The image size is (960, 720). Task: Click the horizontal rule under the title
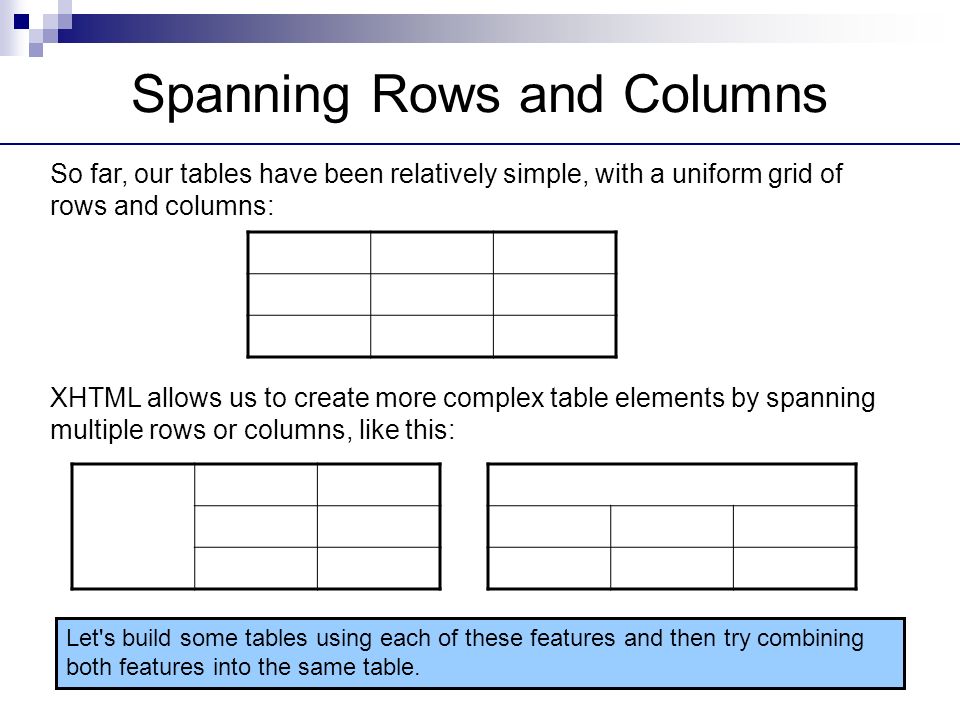[x=480, y=144]
